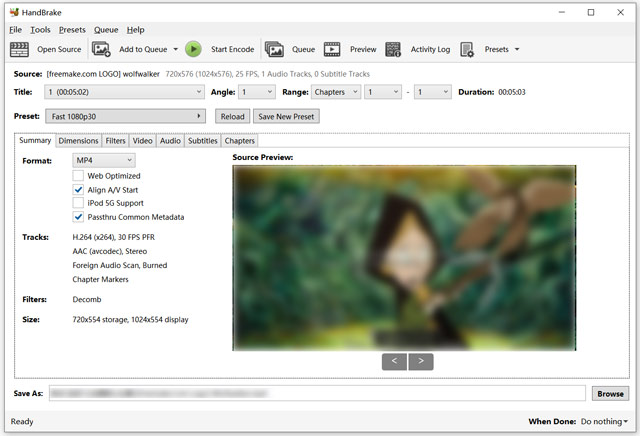Click the Save New Preset button

(x=286, y=116)
